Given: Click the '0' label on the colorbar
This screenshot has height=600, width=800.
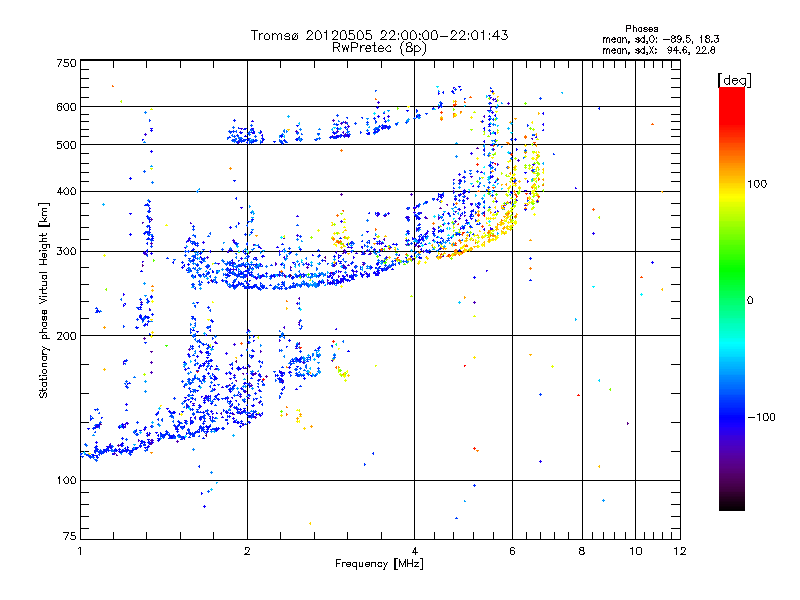Looking at the screenshot, I should click(x=750, y=301).
